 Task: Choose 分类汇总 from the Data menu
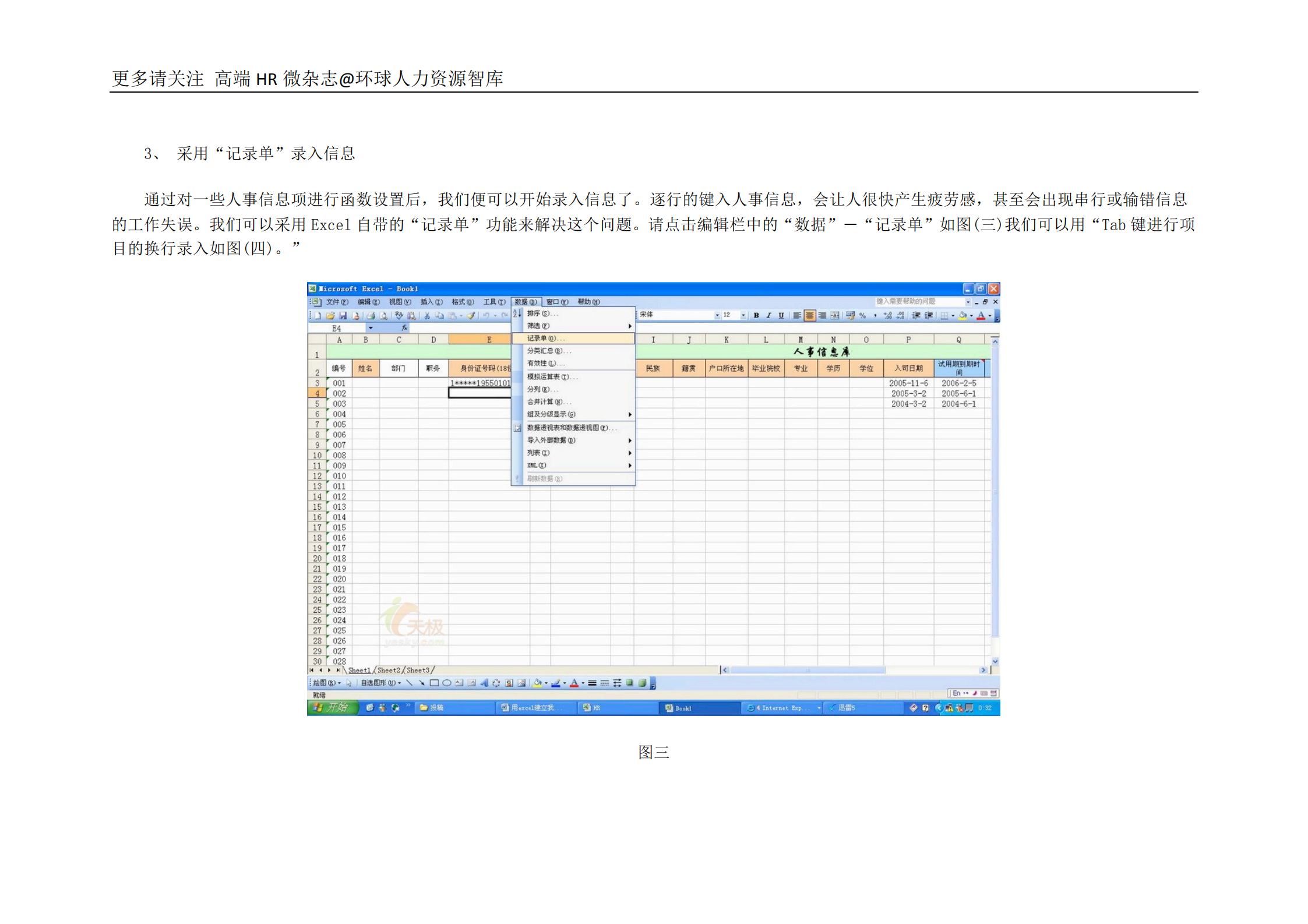[x=548, y=351]
